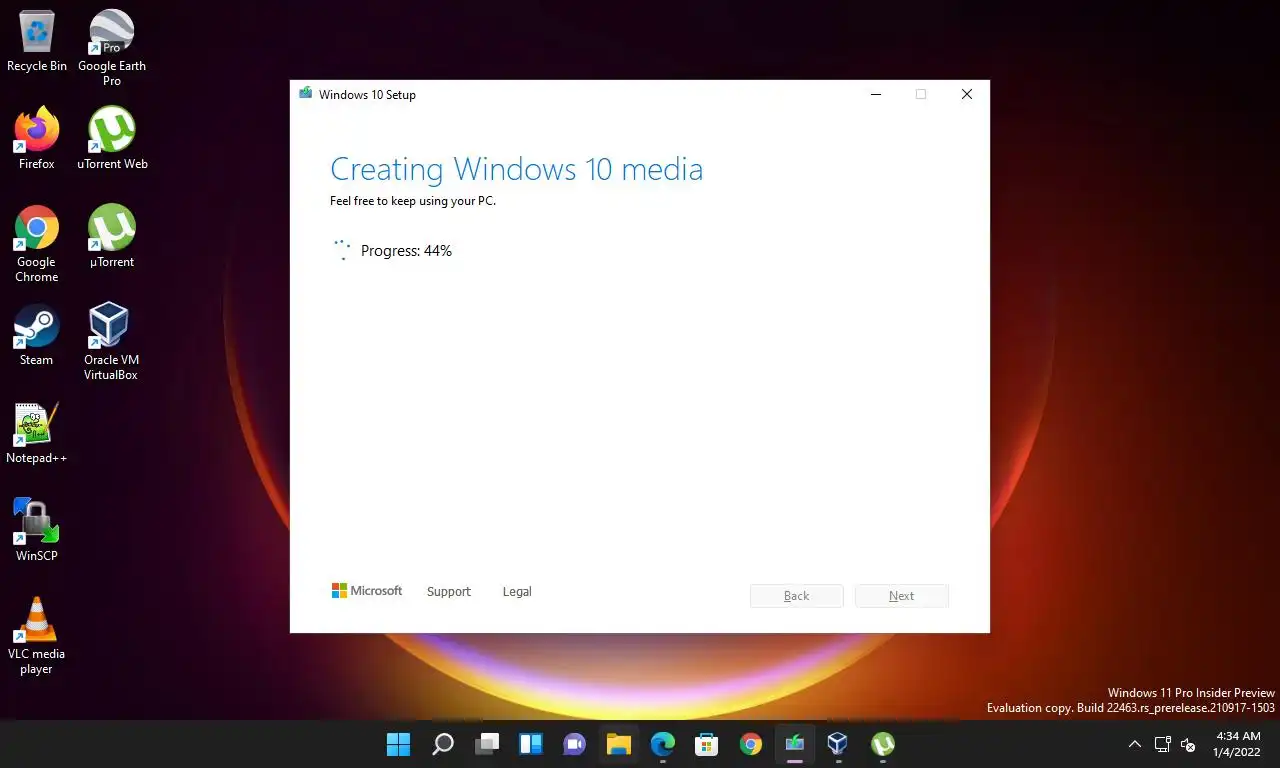
Task: Open network status tray icon
Action: coord(1162,744)
